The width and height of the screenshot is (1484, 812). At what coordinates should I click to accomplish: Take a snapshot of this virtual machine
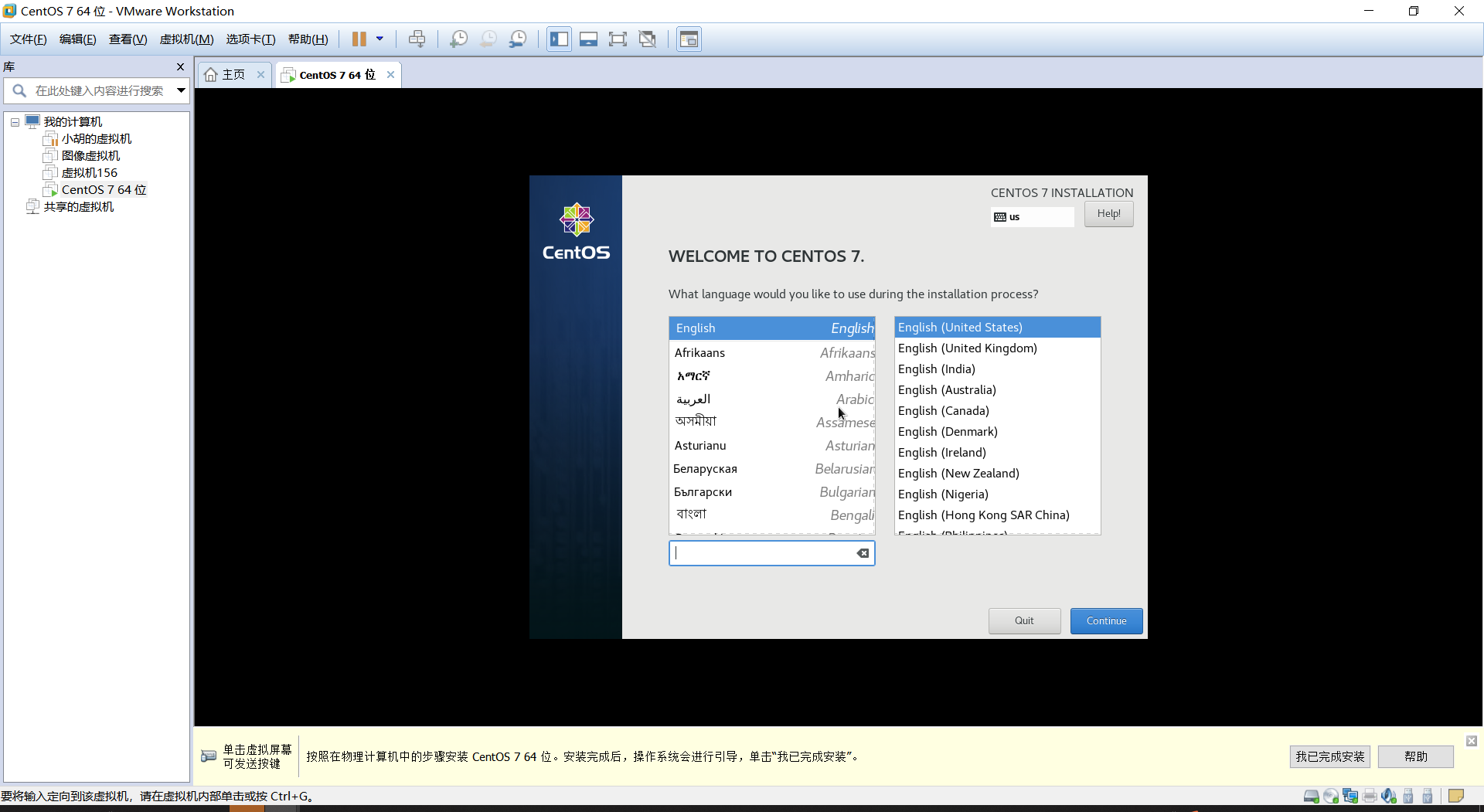click(459, 39)
